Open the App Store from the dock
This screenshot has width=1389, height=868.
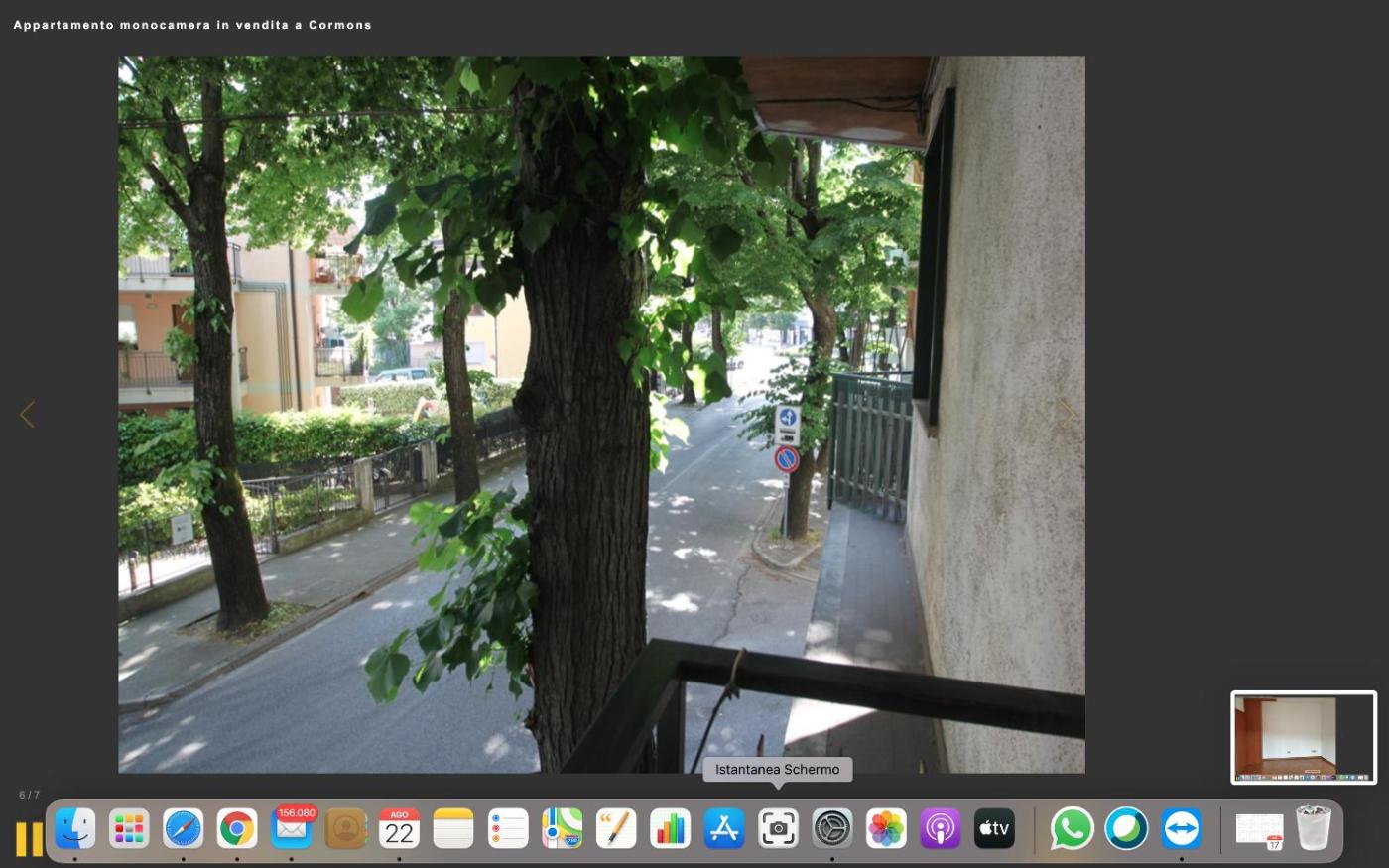coord(724,829)
